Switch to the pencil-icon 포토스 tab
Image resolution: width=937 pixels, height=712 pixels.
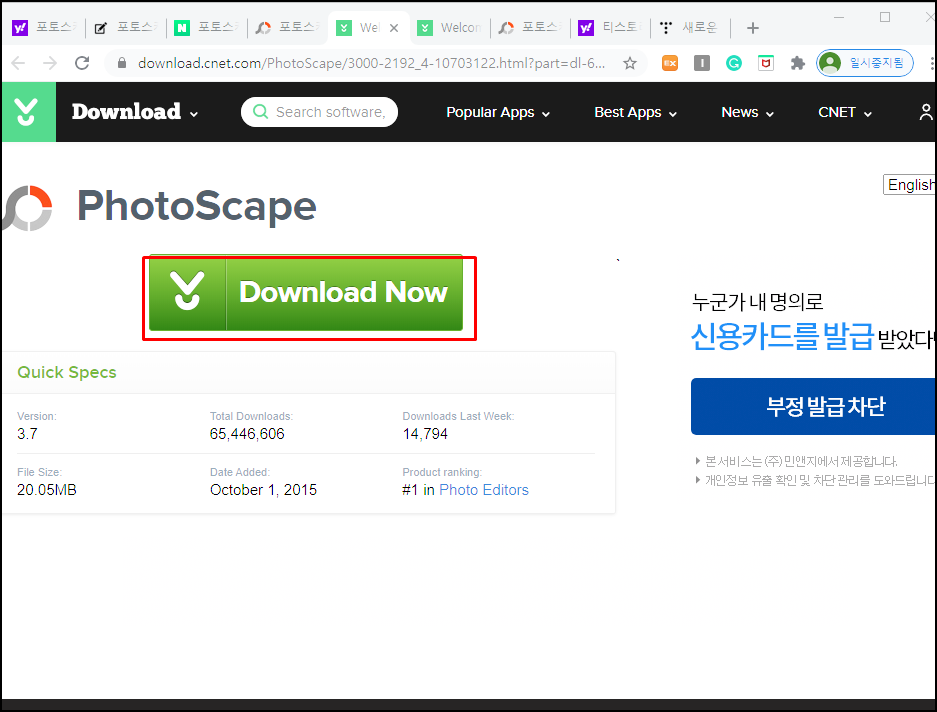pos(125,27)
